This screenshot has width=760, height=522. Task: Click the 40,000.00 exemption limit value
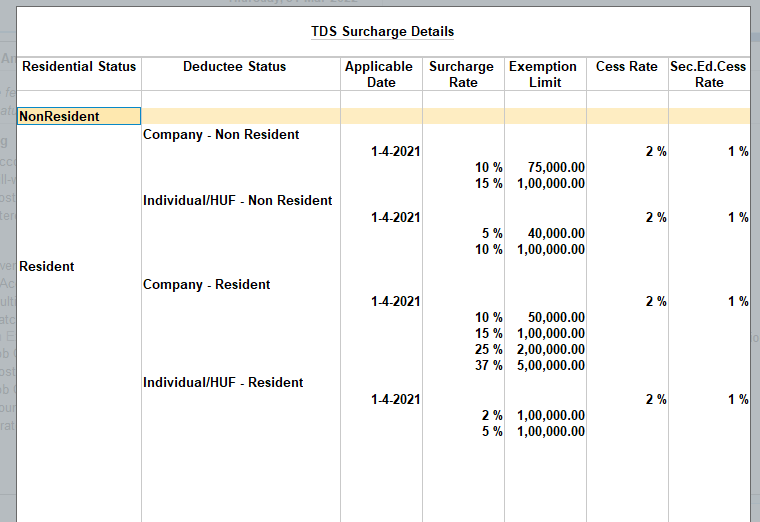[556, 233]
